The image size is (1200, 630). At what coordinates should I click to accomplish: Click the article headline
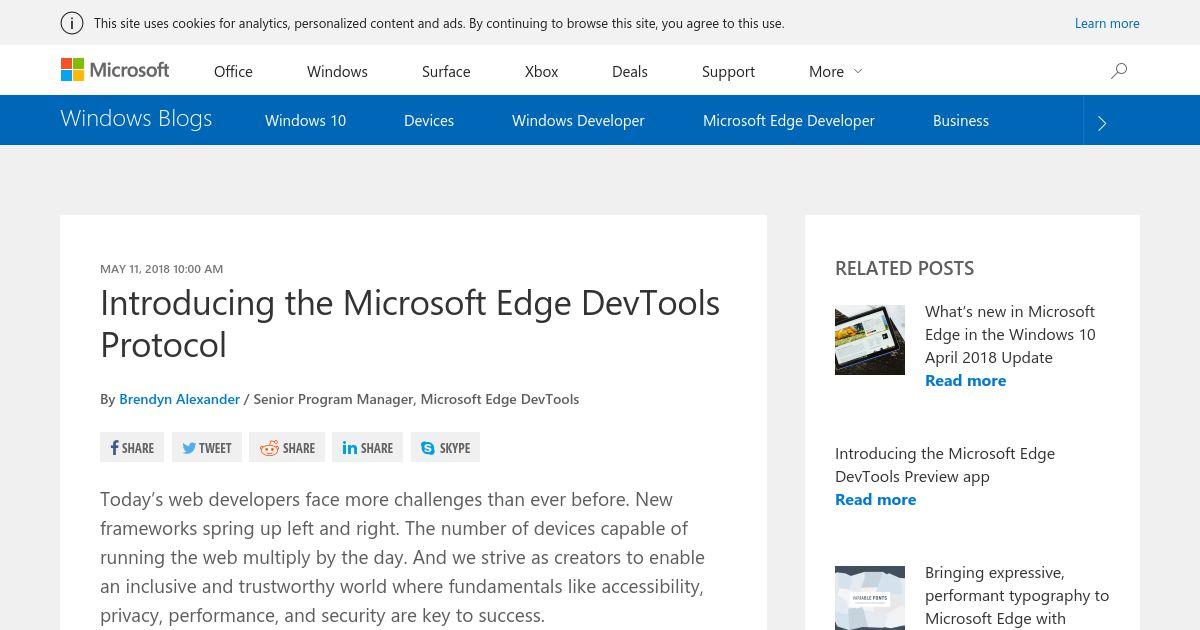pos(410,323)
